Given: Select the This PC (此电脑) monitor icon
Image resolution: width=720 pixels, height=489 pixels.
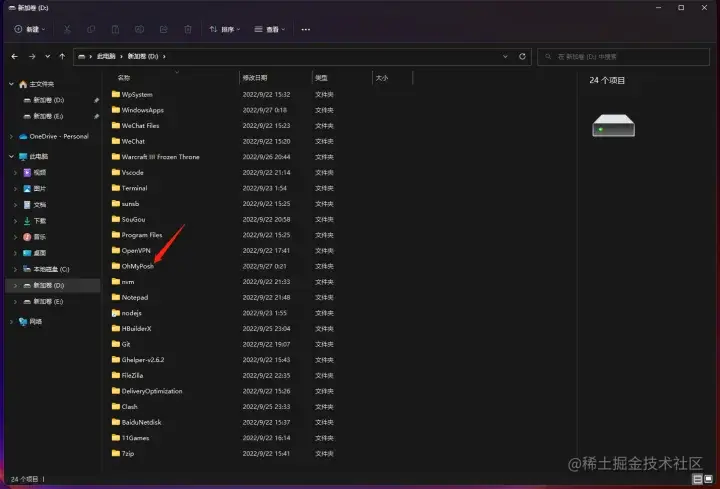Looking at the screenshot, I should click(x=23, y=157).
